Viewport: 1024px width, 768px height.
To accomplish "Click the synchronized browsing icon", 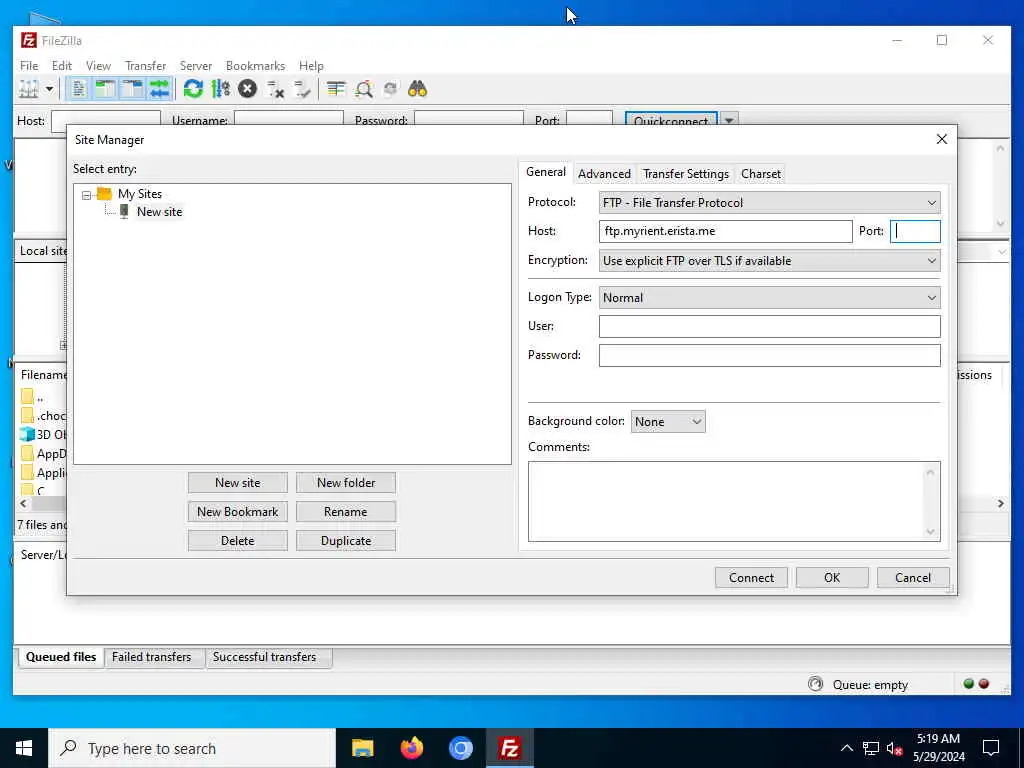I will coord(391,89).
